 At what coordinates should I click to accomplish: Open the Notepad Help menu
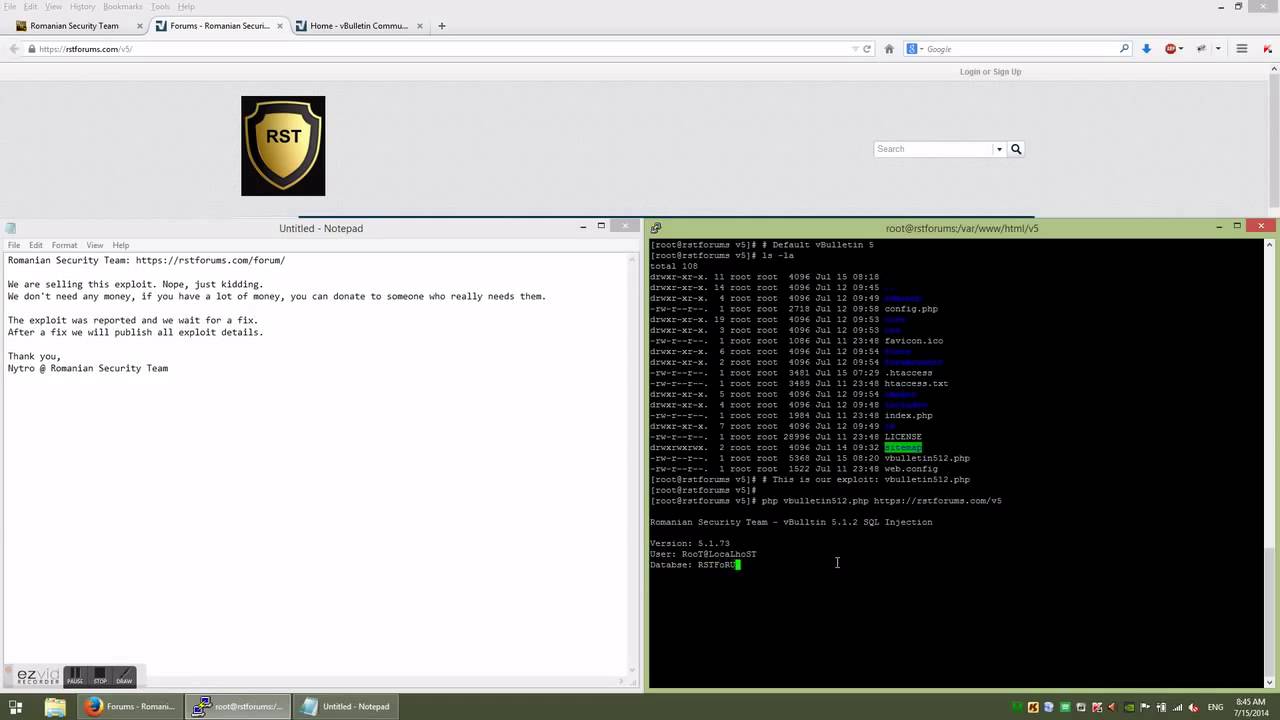click(x=121, y=245)
